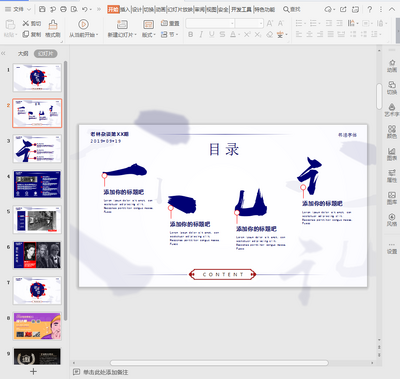Screen dimensions: 400x379
Task: Click the Share/export icon at top right
Action: click(343, 9)
